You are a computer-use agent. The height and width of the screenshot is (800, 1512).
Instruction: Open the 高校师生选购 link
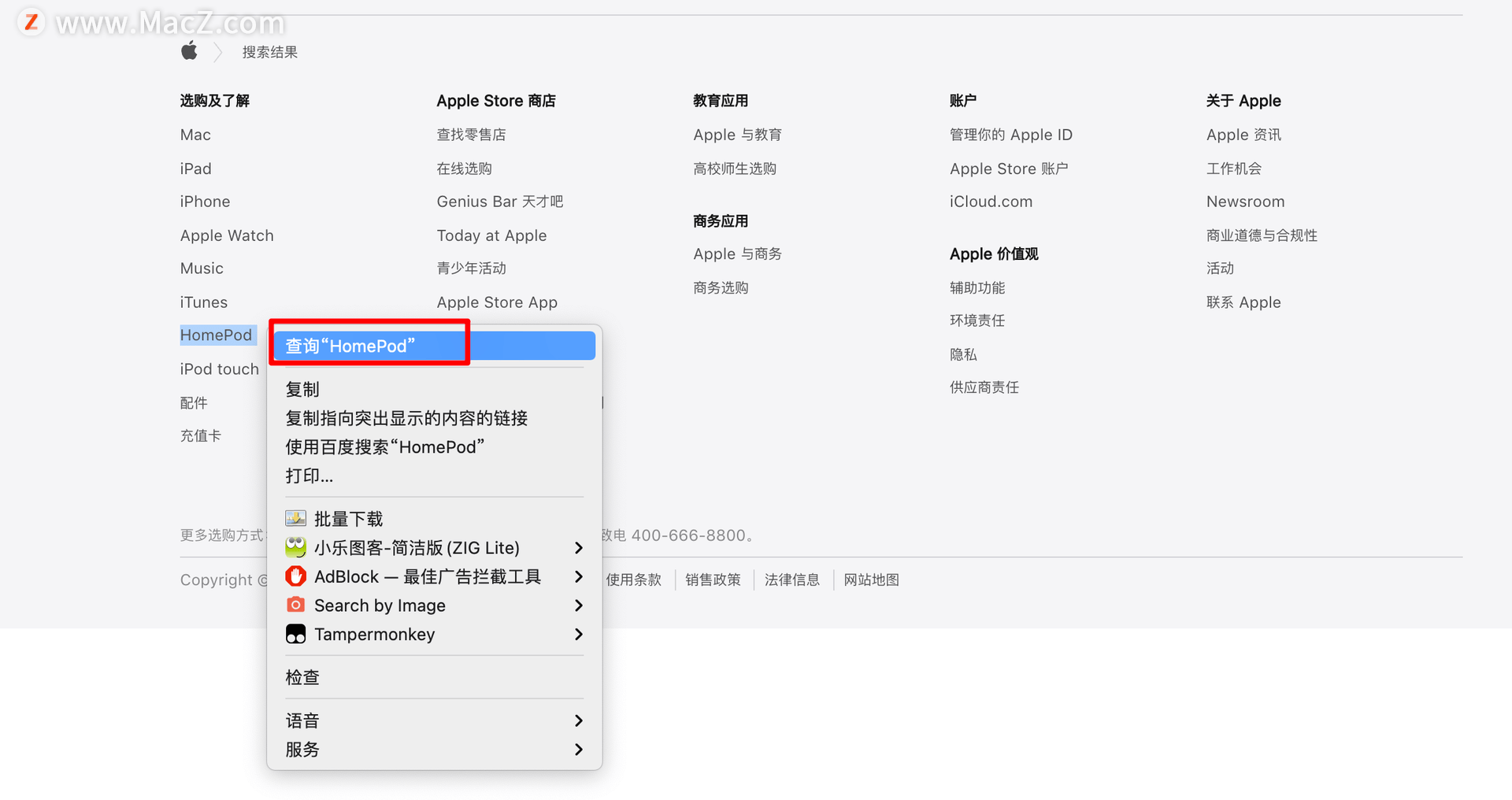pyautogui.click(x=735, y=169)
